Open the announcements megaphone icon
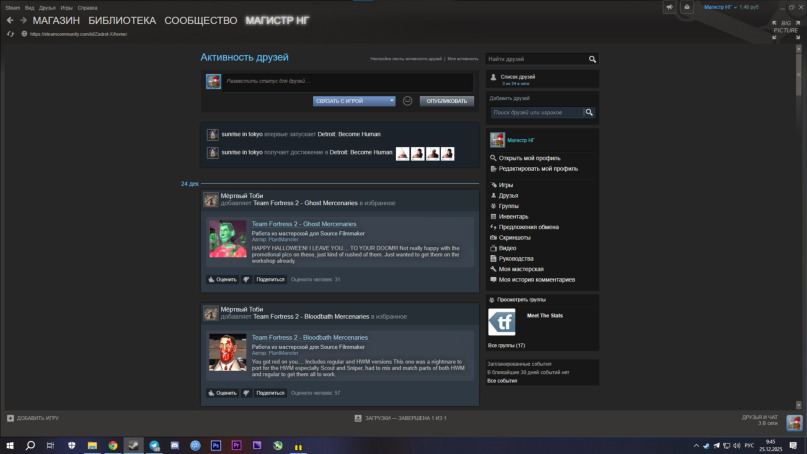Viewport: 807px width, 454px height. [670, 7]
